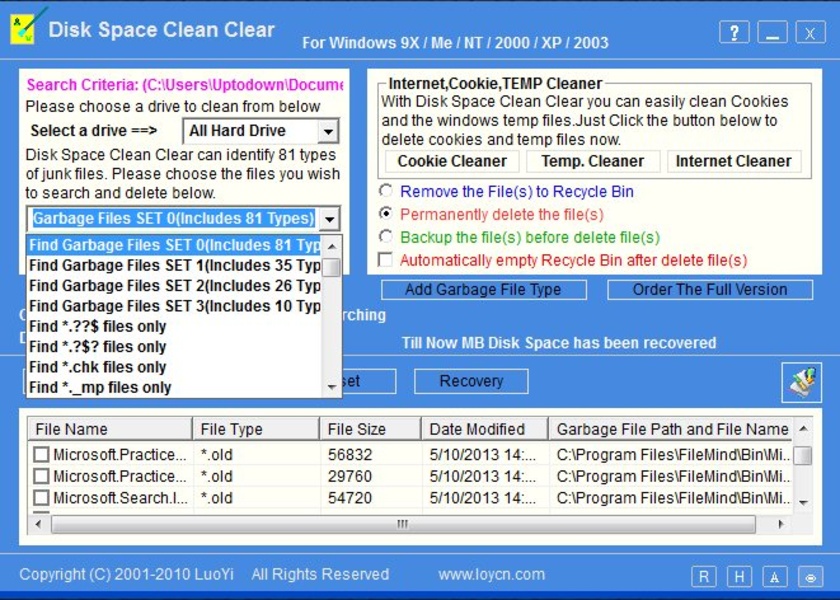Click the H button in footer

(x=739, y=577)
